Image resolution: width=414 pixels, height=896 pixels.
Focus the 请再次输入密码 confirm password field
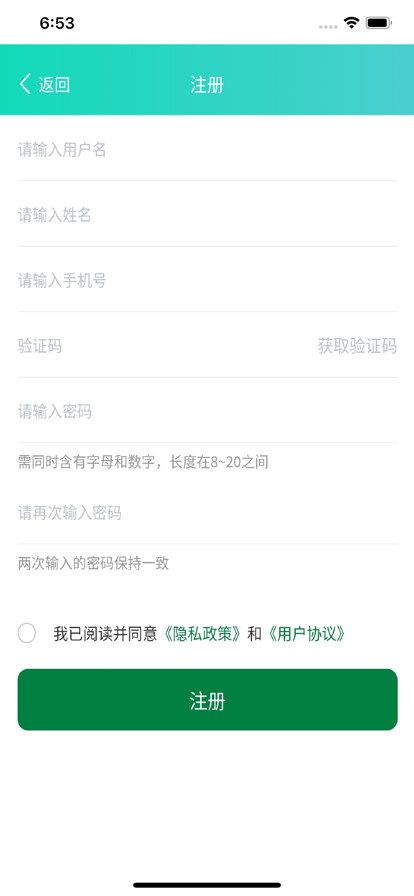(x=208, y=513)
